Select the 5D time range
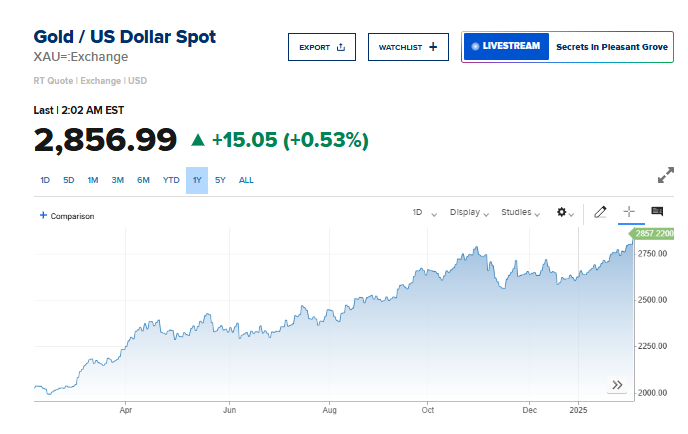The height and width of the screenshot is (434, 688). click(x=68, y=180)
